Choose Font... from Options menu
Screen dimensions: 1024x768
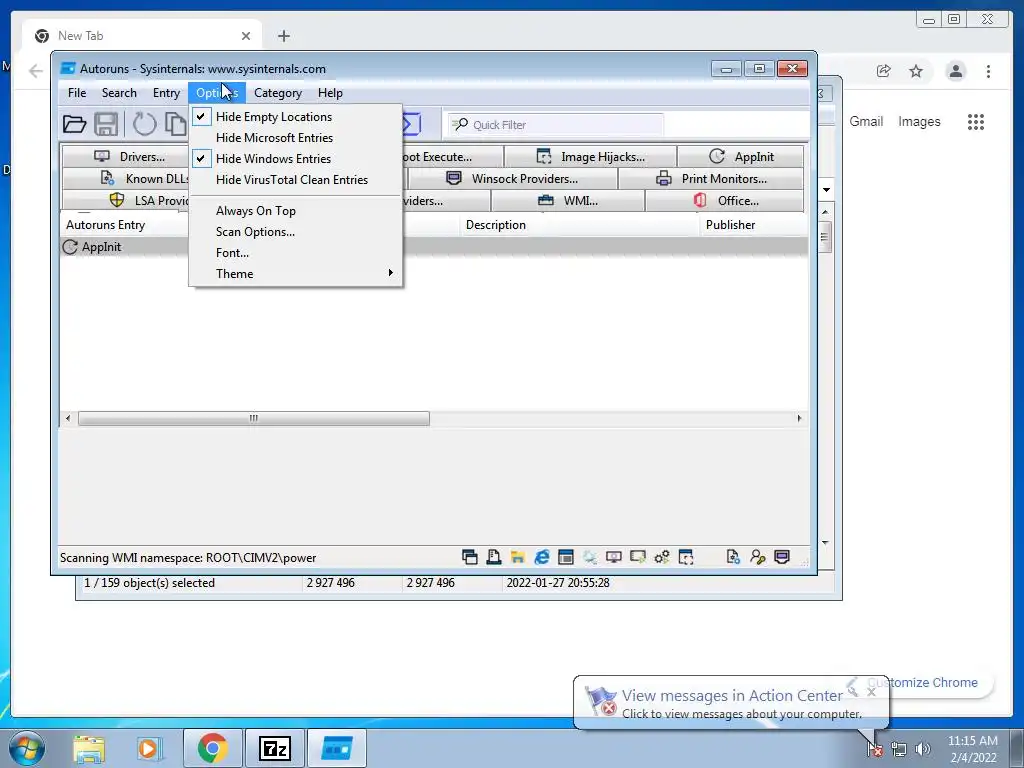pos(295,253)
